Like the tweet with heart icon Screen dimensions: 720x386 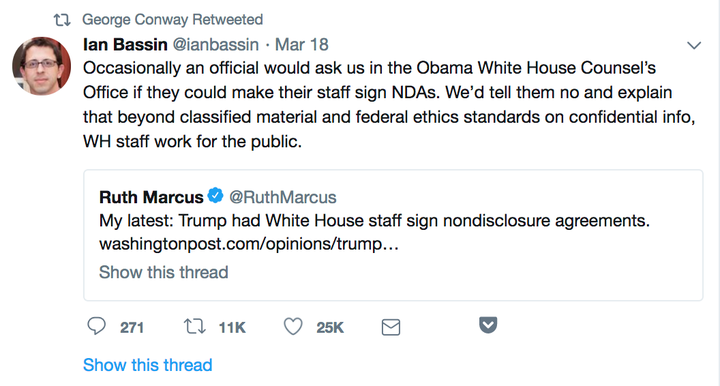click(293, 327)
